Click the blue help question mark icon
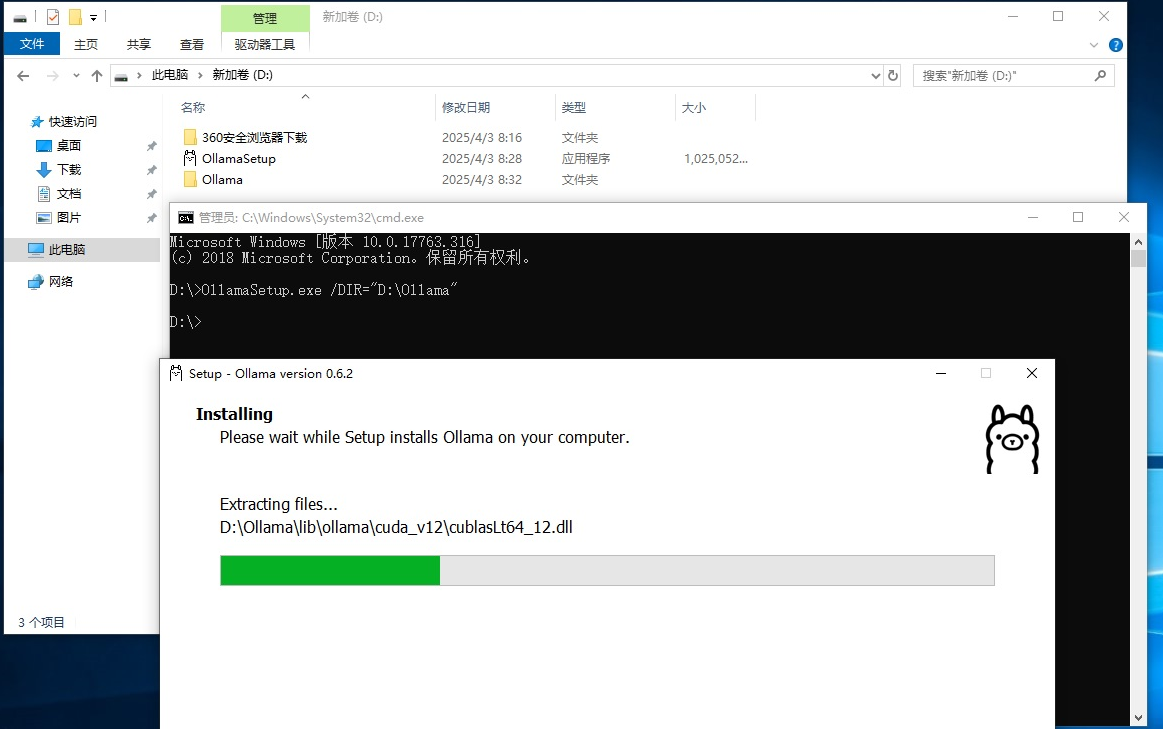 point(1116,45)
